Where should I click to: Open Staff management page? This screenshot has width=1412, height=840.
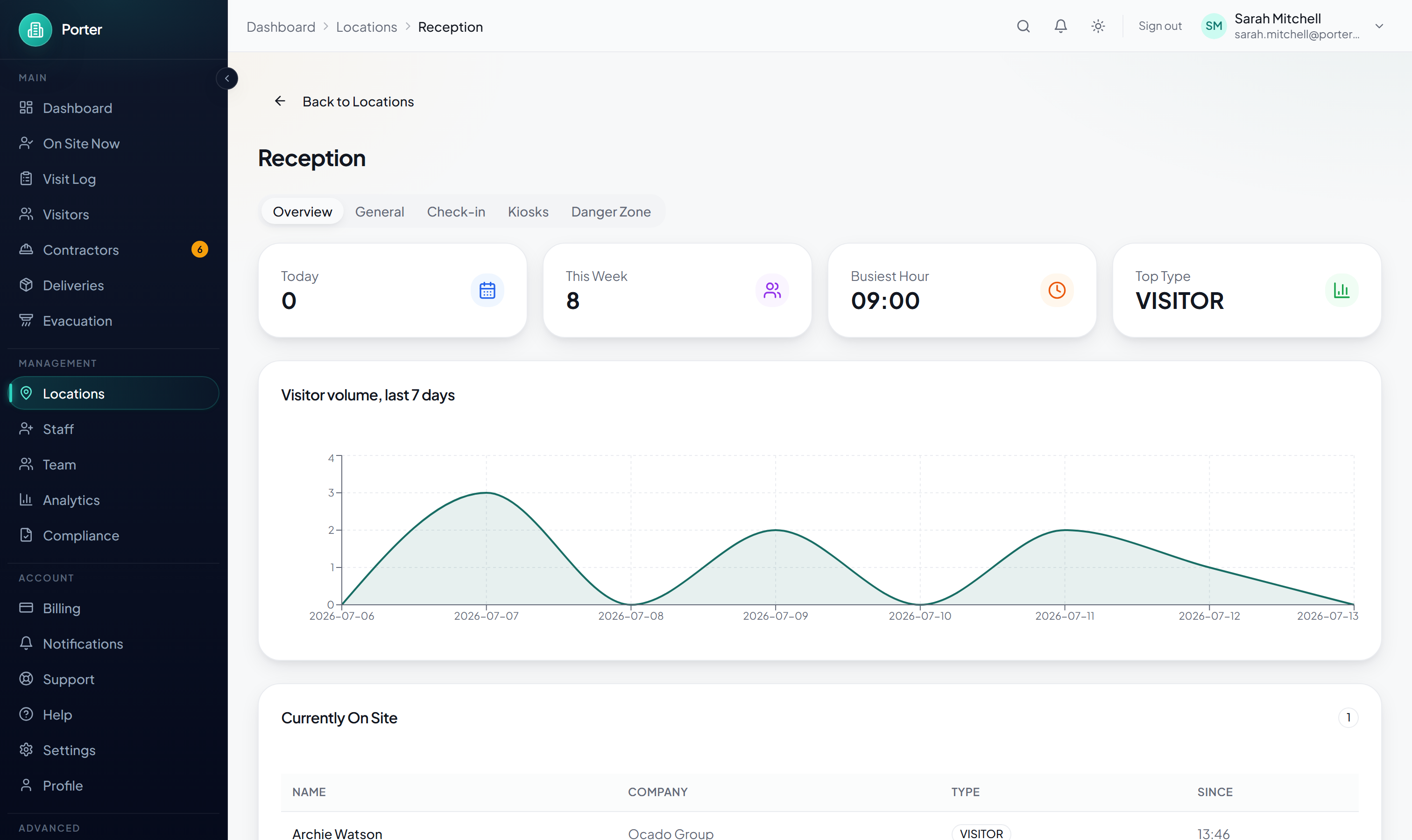click(x=114, y=429)
